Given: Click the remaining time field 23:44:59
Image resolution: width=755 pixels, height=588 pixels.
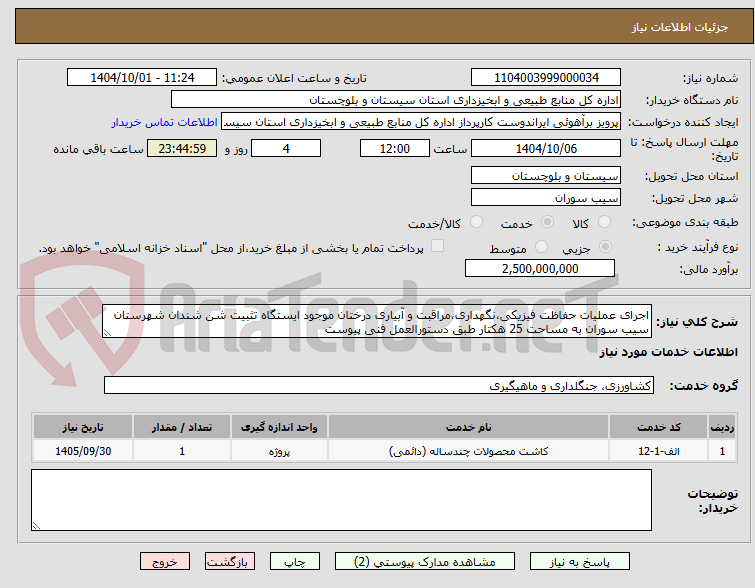Looking at the screenshot, I should (x=182, y=148).
